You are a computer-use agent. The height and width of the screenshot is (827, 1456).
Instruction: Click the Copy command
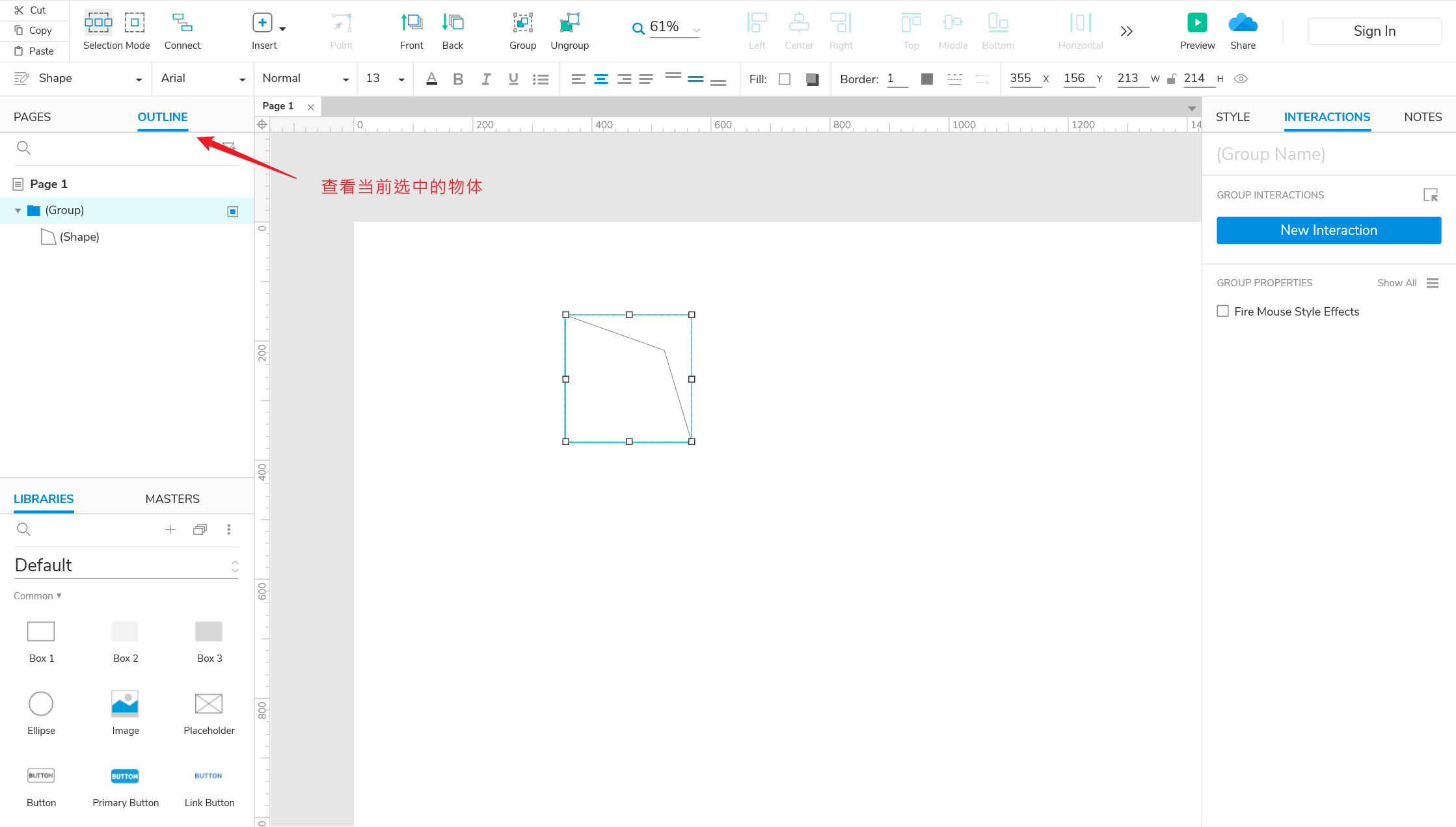[33, 30]
